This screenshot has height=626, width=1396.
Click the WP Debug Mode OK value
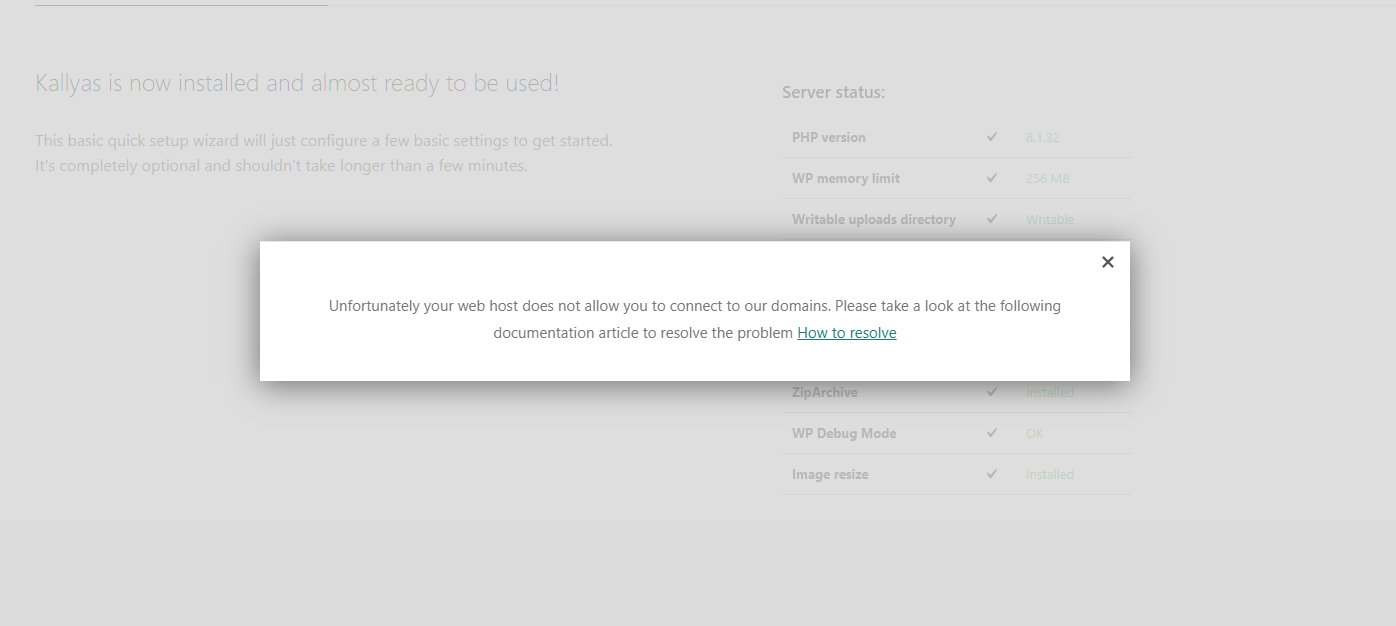click(x=1034, y=433)
